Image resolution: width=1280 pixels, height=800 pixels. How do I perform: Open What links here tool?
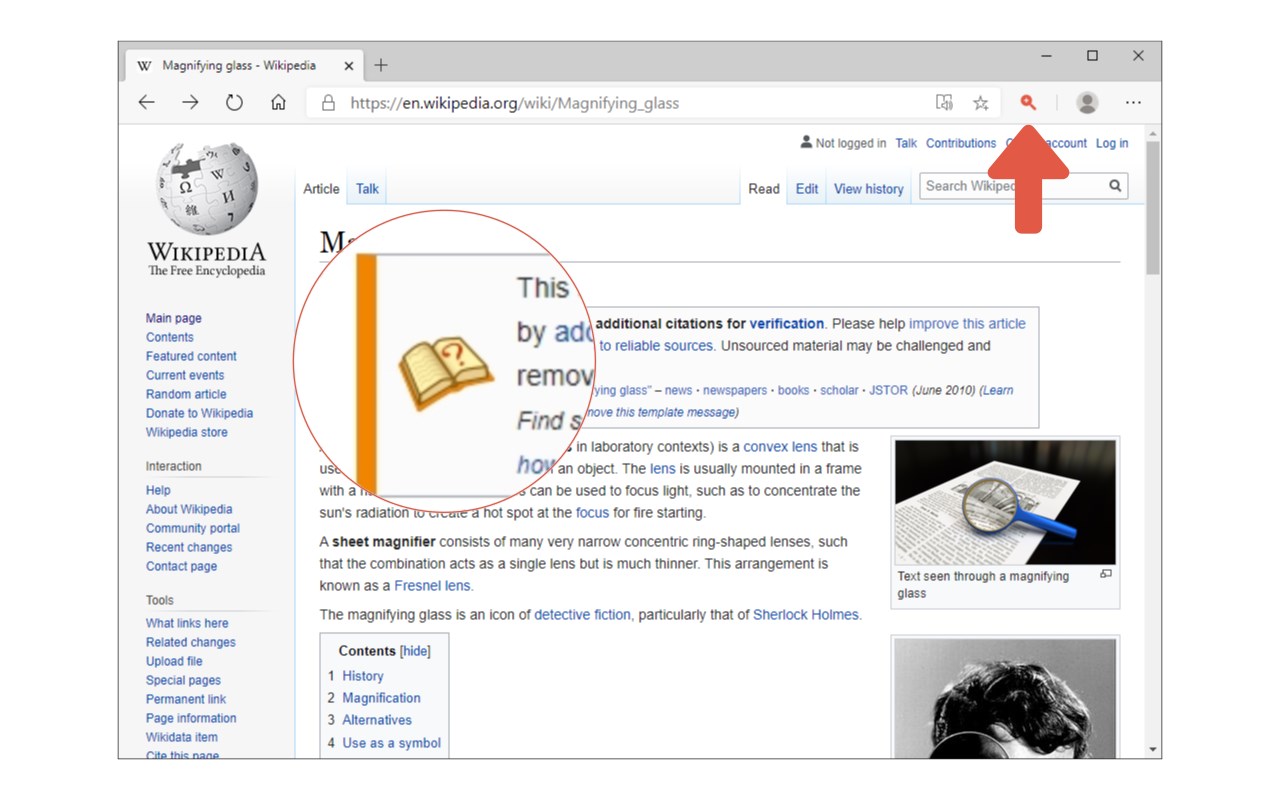click(x=187, y=623)
